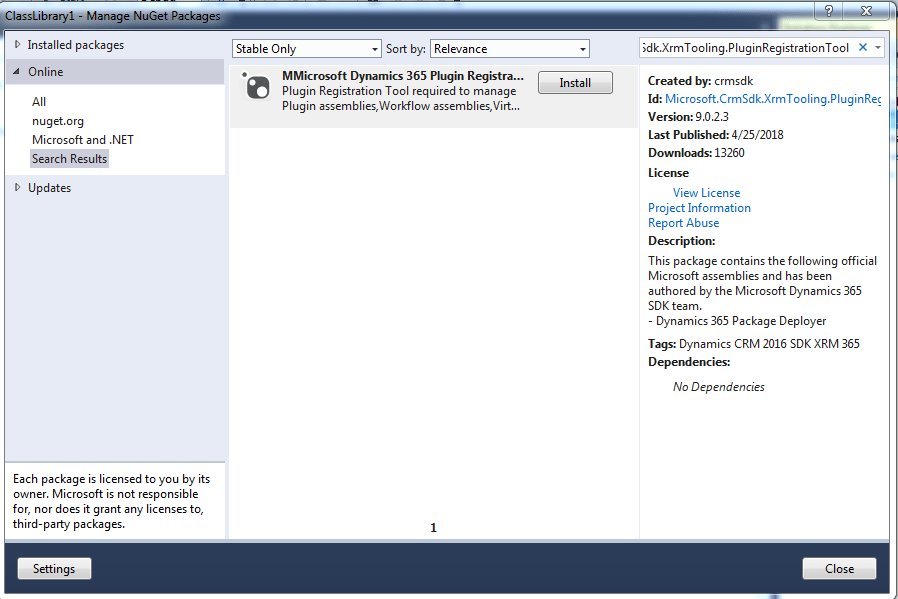Open the Settings button

[54, 569]
